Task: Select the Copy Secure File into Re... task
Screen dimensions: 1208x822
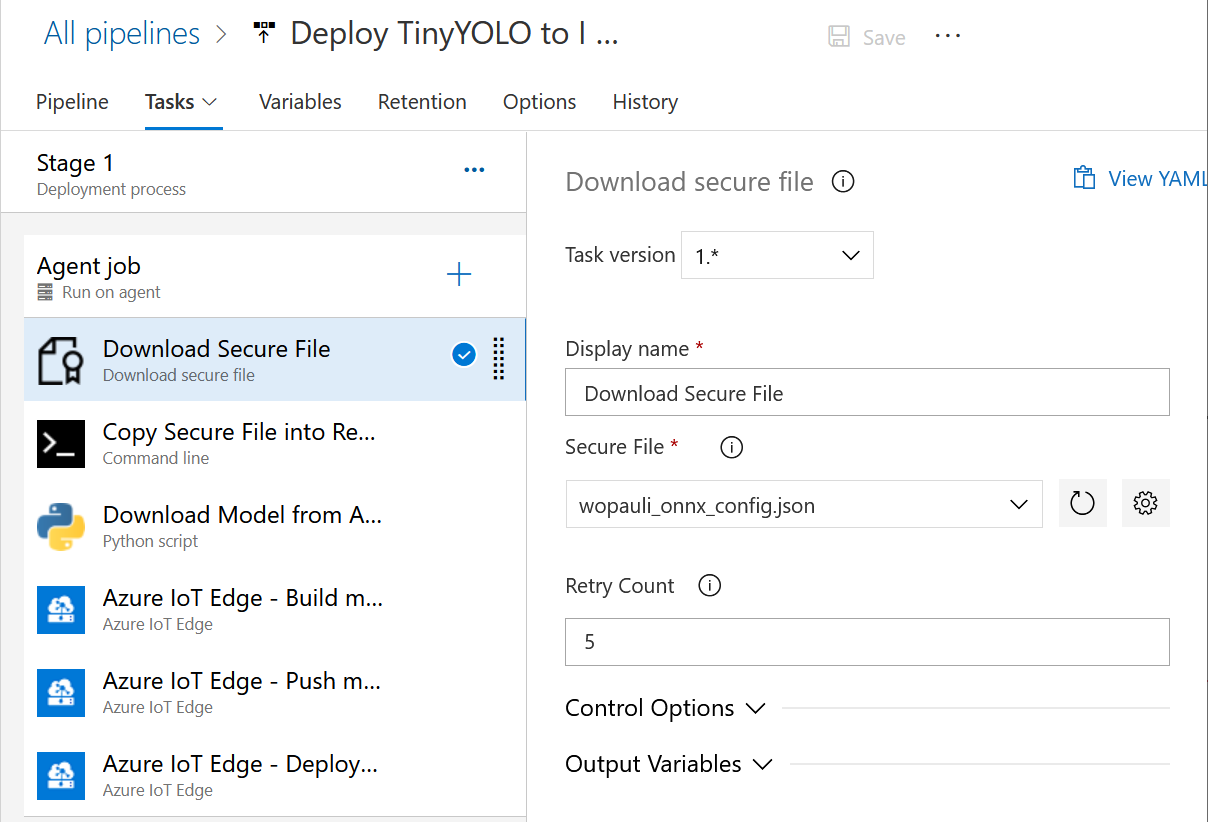Action: [x=275, y=443]
